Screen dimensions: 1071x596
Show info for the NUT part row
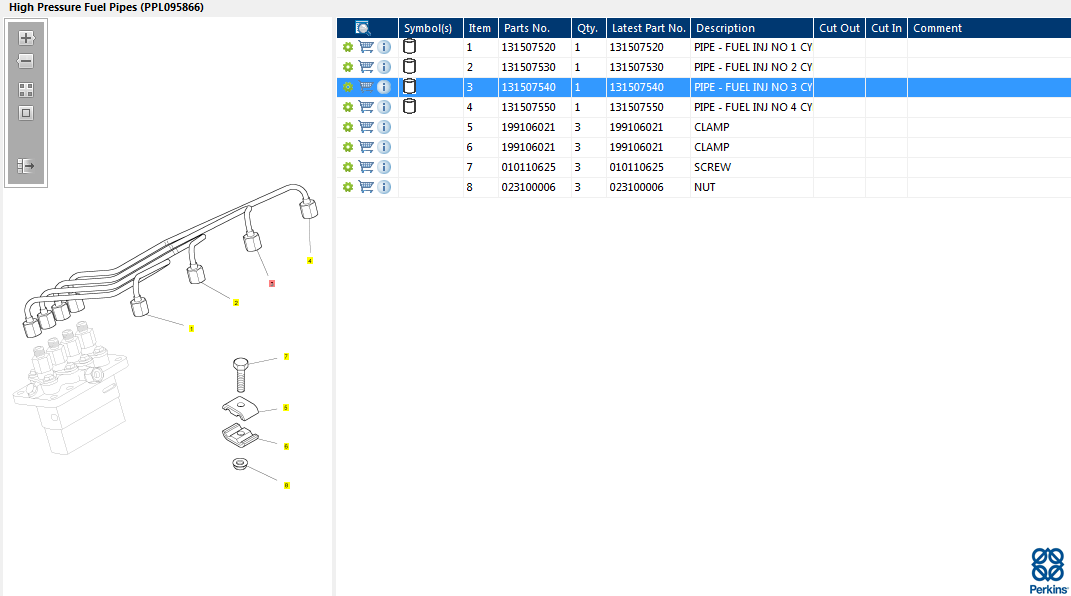coord(384,187)
